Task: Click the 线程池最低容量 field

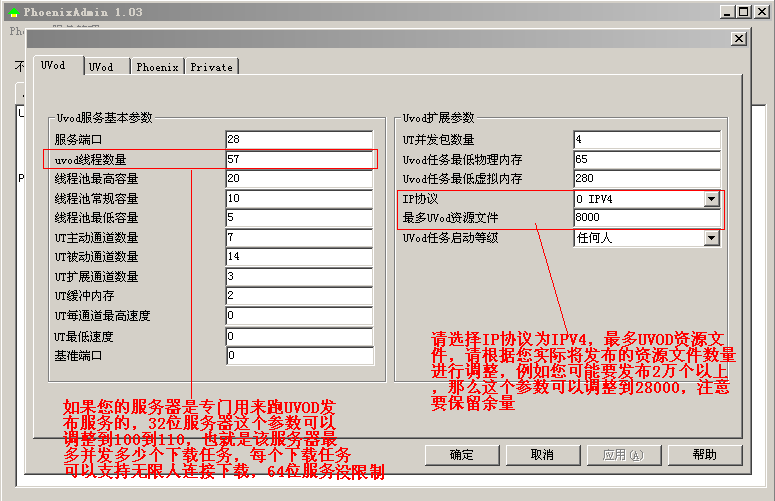Action: click(x=299, y=217)
